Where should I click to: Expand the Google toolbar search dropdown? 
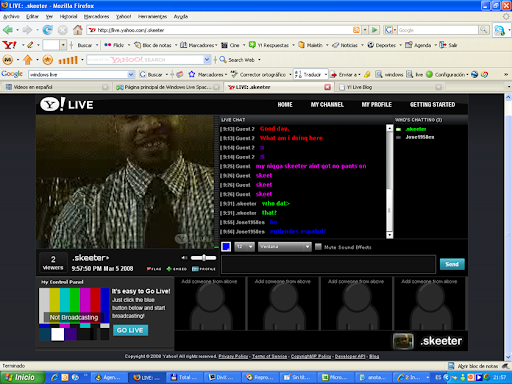[131, 74]
